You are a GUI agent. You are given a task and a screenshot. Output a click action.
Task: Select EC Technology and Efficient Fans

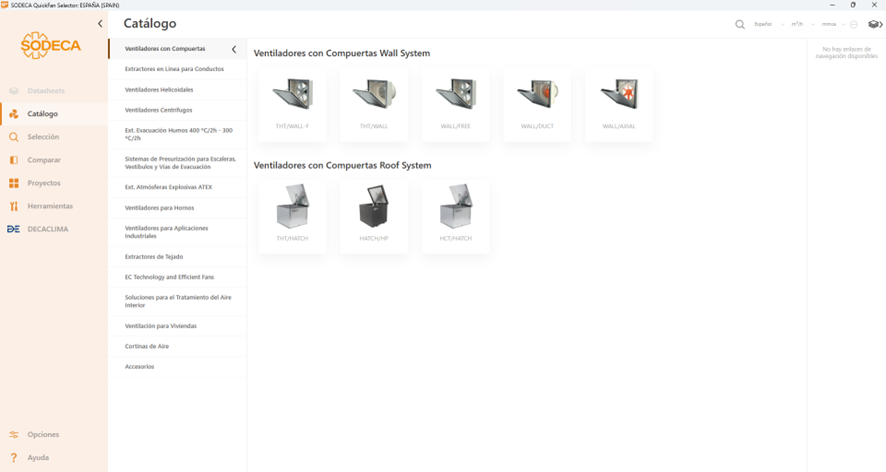pyautogui.click(x=177, y=277)
